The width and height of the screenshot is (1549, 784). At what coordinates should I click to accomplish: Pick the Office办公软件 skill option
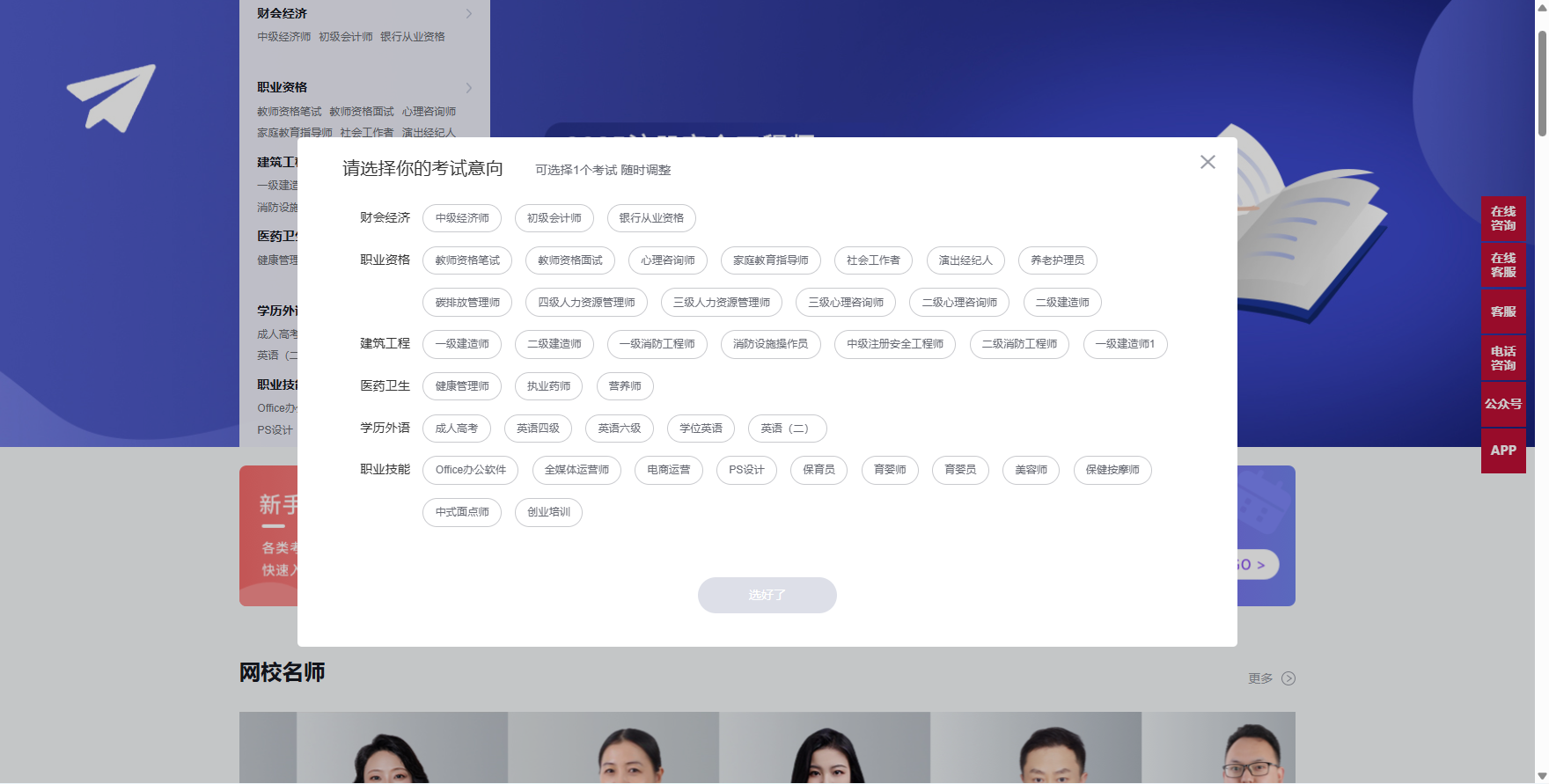pyautogui.click(x=470, y=470)
